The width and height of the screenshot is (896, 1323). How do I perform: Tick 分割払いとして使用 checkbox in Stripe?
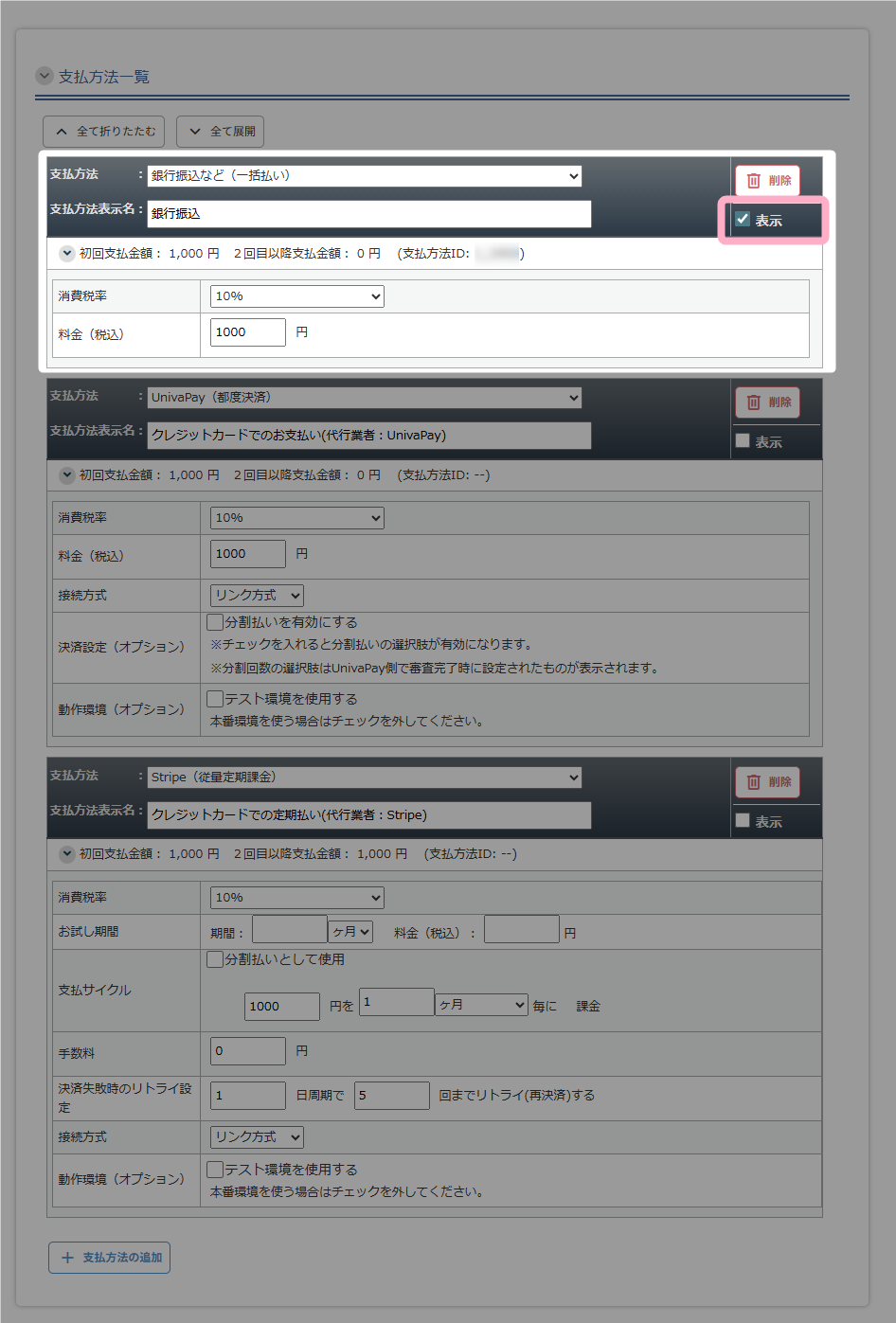pyautogui.click(x=216, y=959)
